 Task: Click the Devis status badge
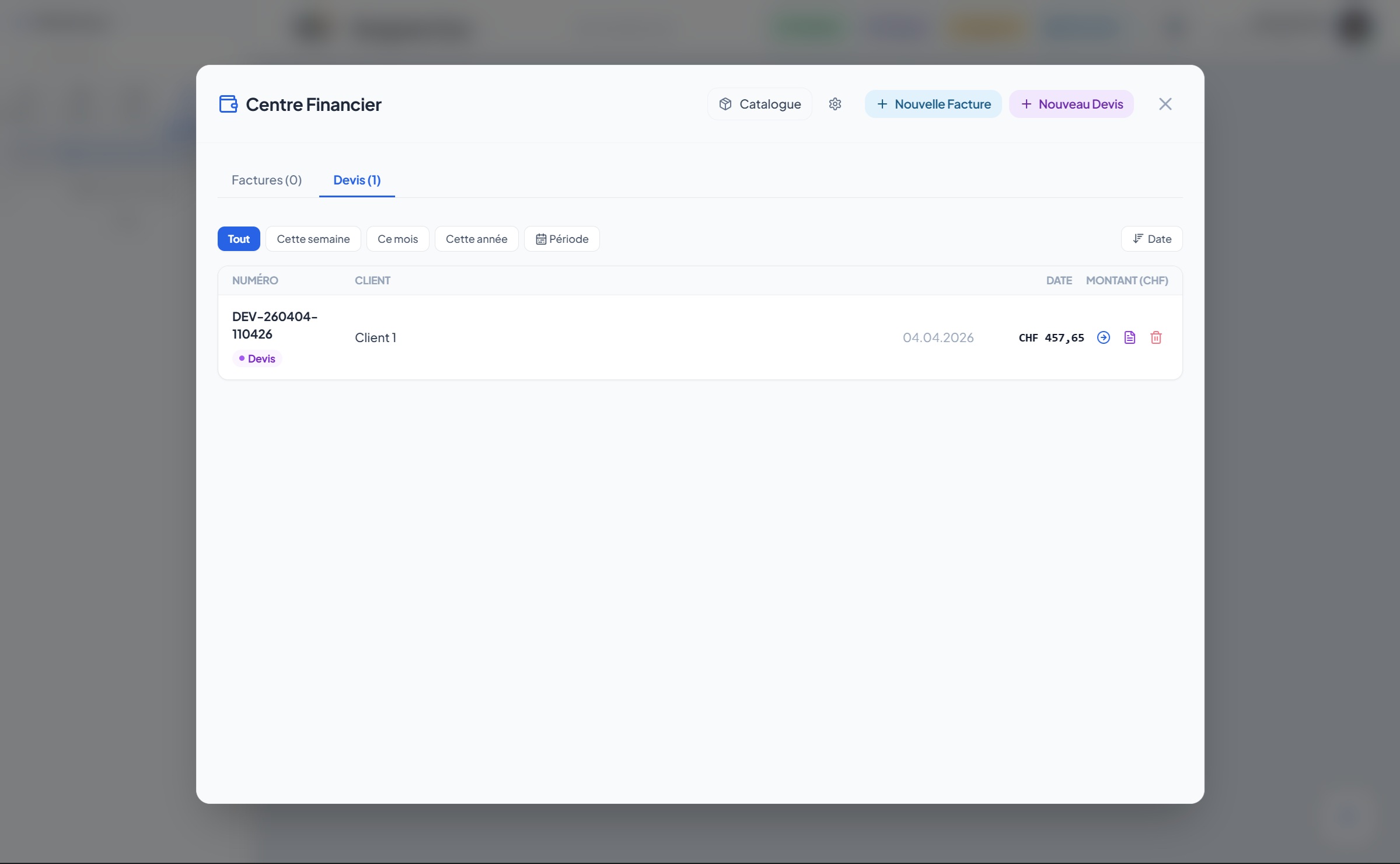[x=257, y=358]
